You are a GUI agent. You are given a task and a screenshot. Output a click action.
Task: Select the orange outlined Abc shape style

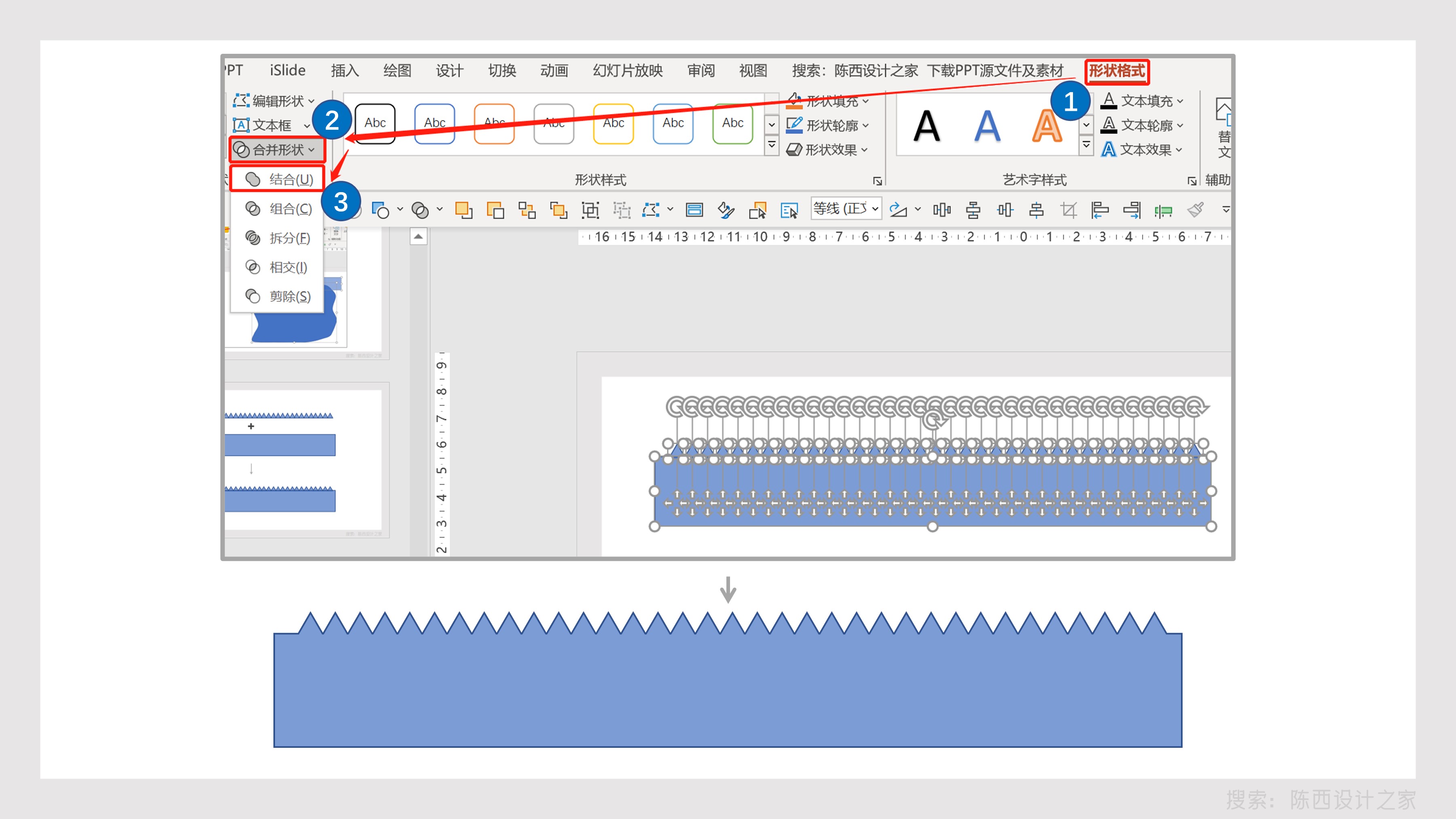click(x=494, y=124)
